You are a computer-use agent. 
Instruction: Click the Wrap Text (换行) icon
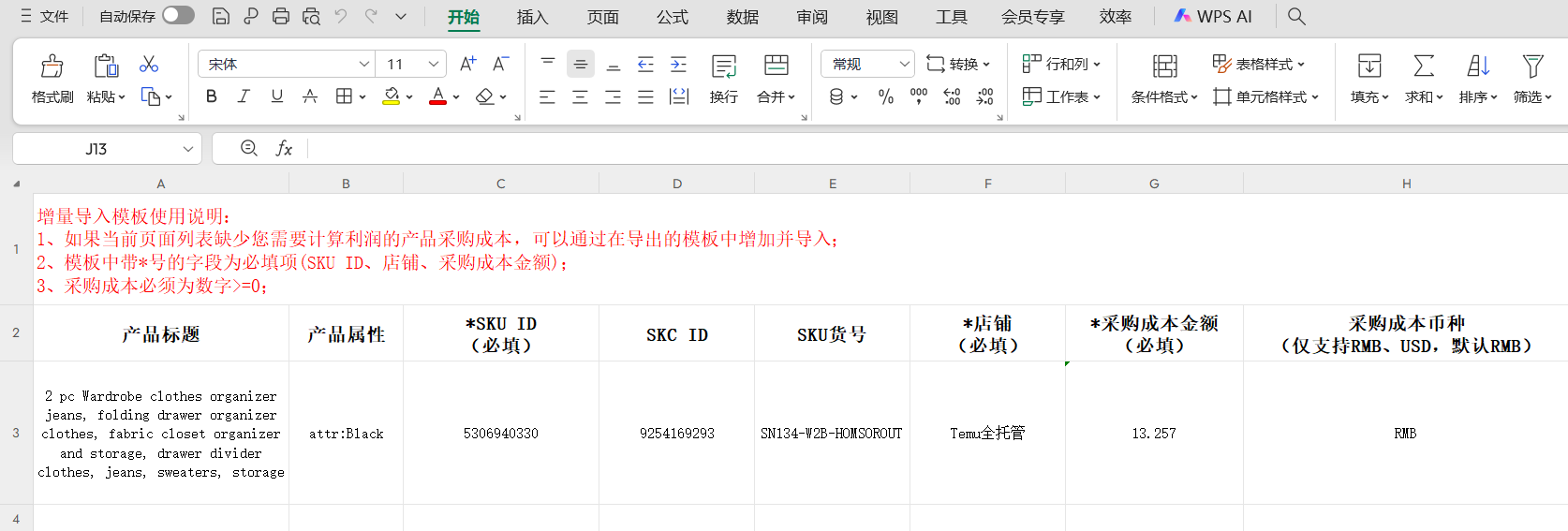[x=723, y=66]
